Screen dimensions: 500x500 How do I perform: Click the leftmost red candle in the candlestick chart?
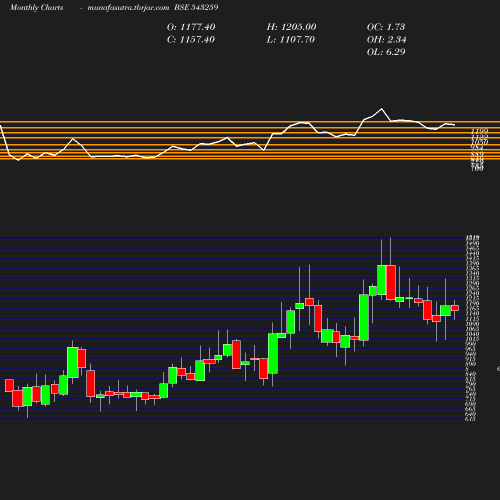9,385
